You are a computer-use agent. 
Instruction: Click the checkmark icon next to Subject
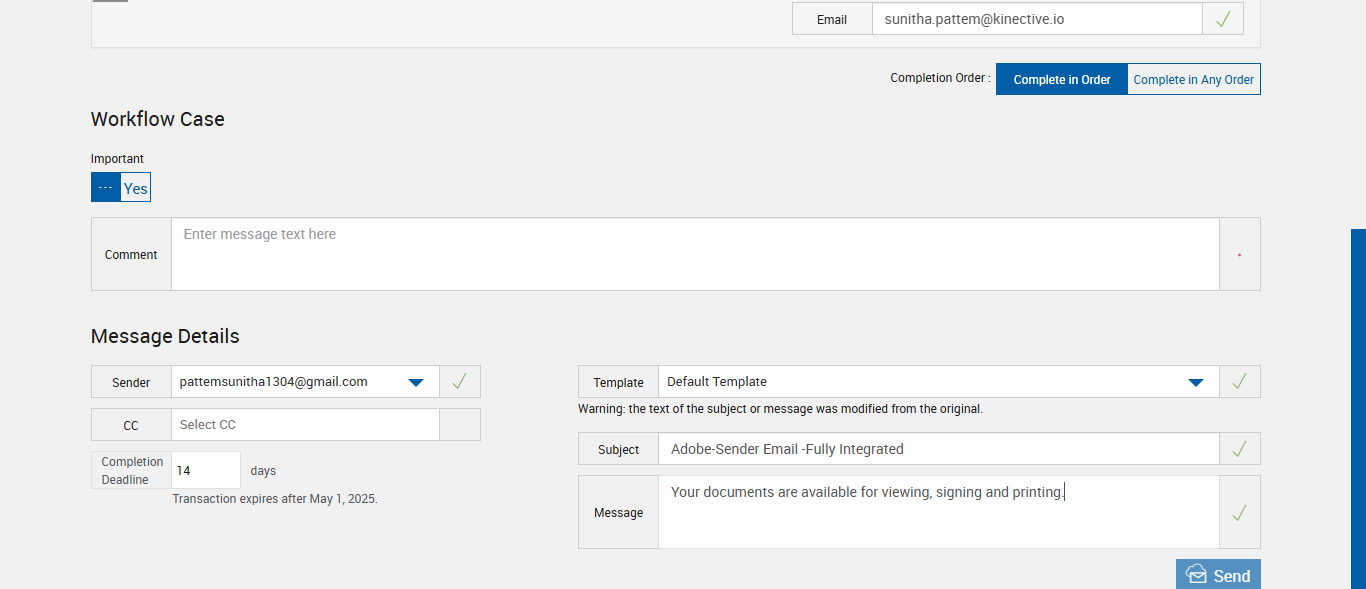click(x=1239, y=449)
